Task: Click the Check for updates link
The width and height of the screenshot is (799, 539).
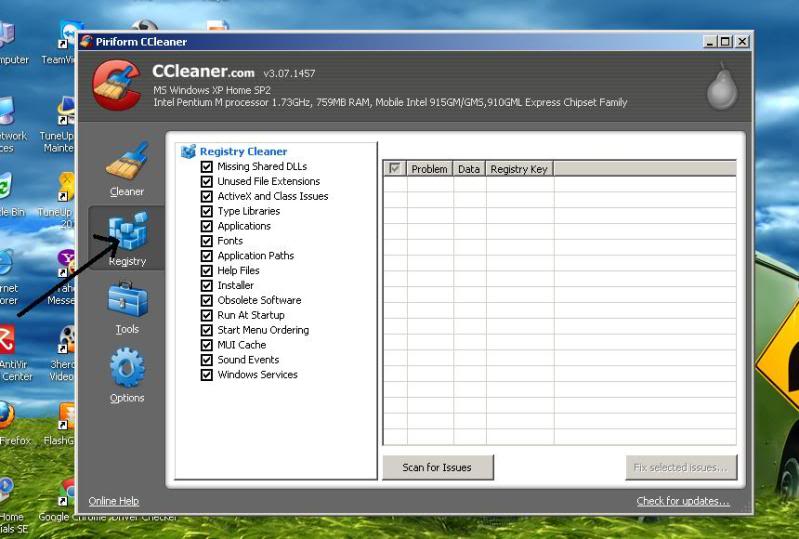Action: pos(683,501)
